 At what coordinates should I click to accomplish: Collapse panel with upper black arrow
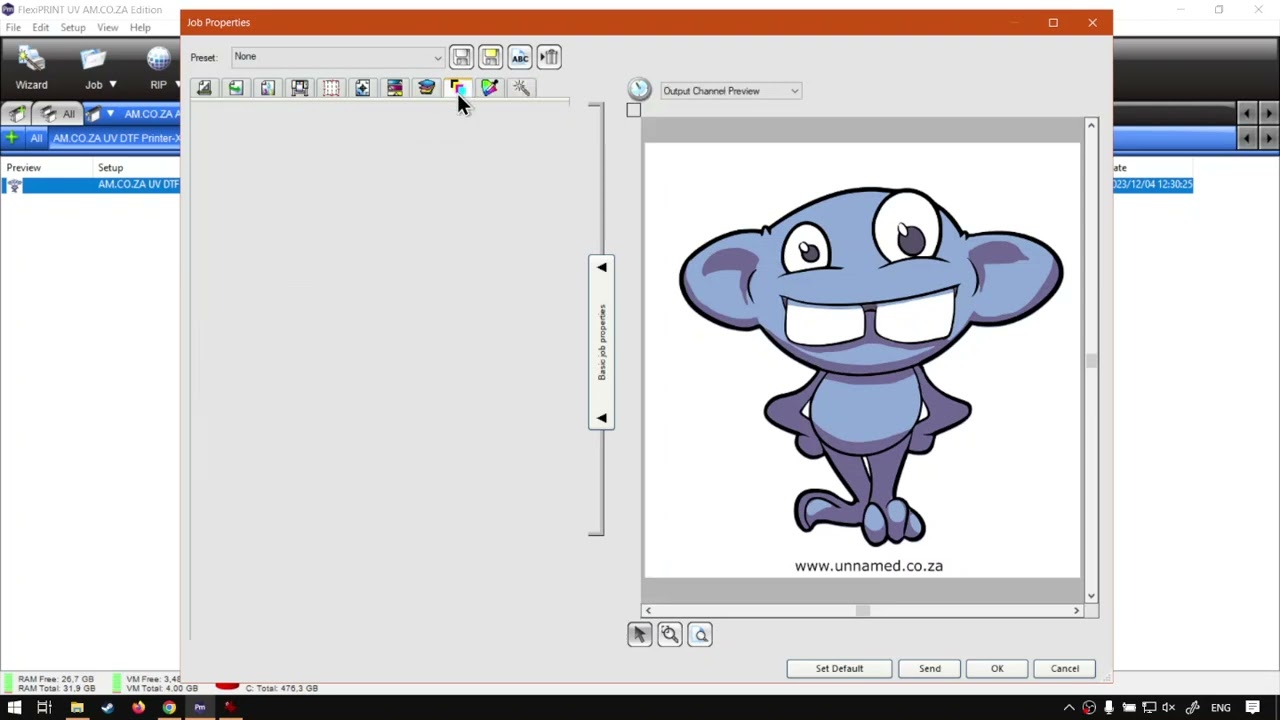tap(601, 267)
